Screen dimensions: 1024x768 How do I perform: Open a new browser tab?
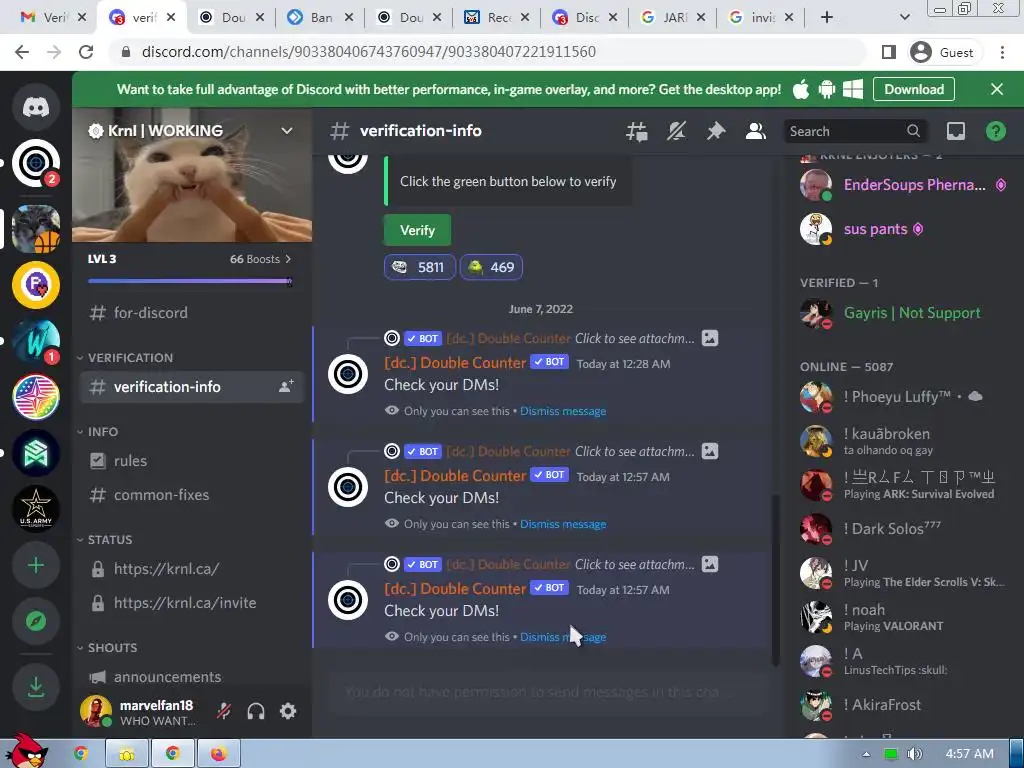pyautogui.click(x=827, y=17)
